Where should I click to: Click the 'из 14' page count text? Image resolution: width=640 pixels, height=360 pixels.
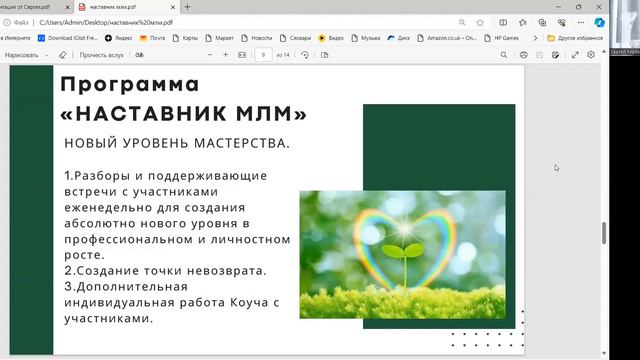point(283,55)
